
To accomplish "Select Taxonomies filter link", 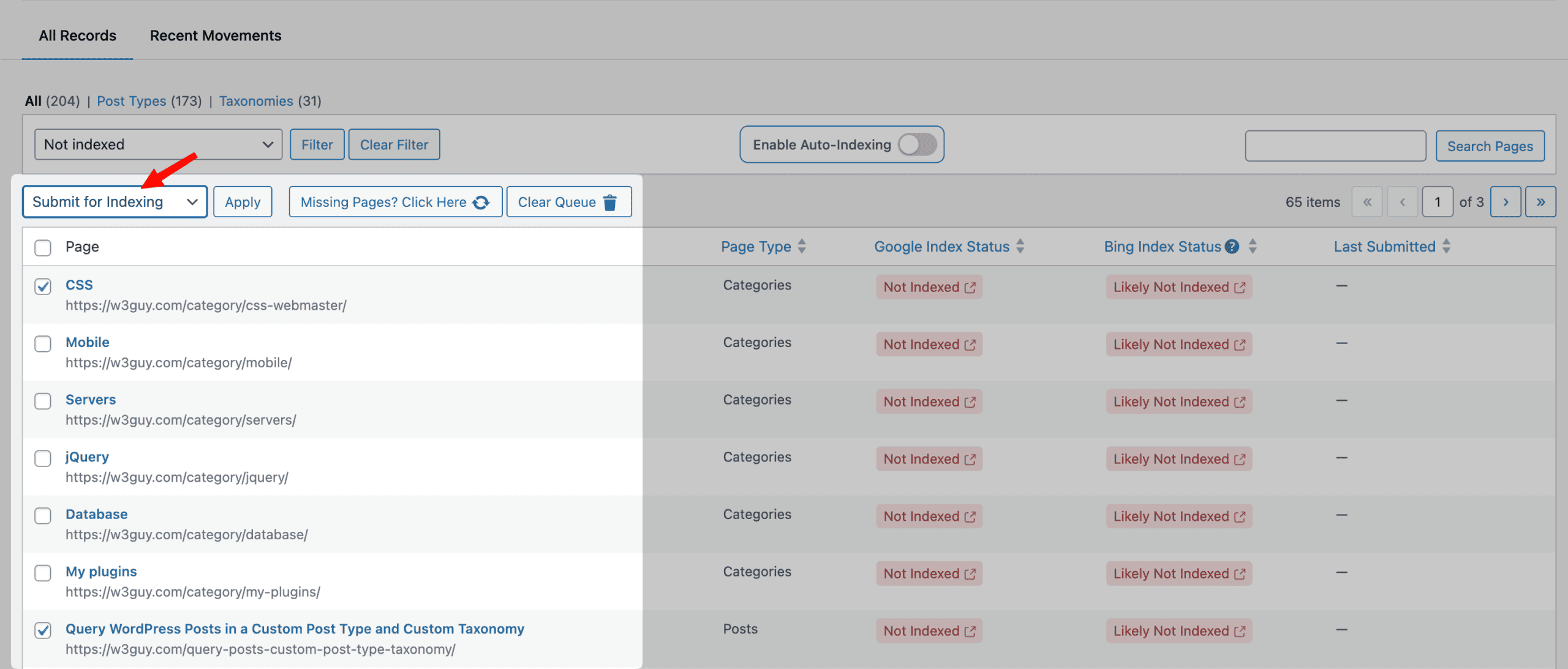I will click(256, 101).
